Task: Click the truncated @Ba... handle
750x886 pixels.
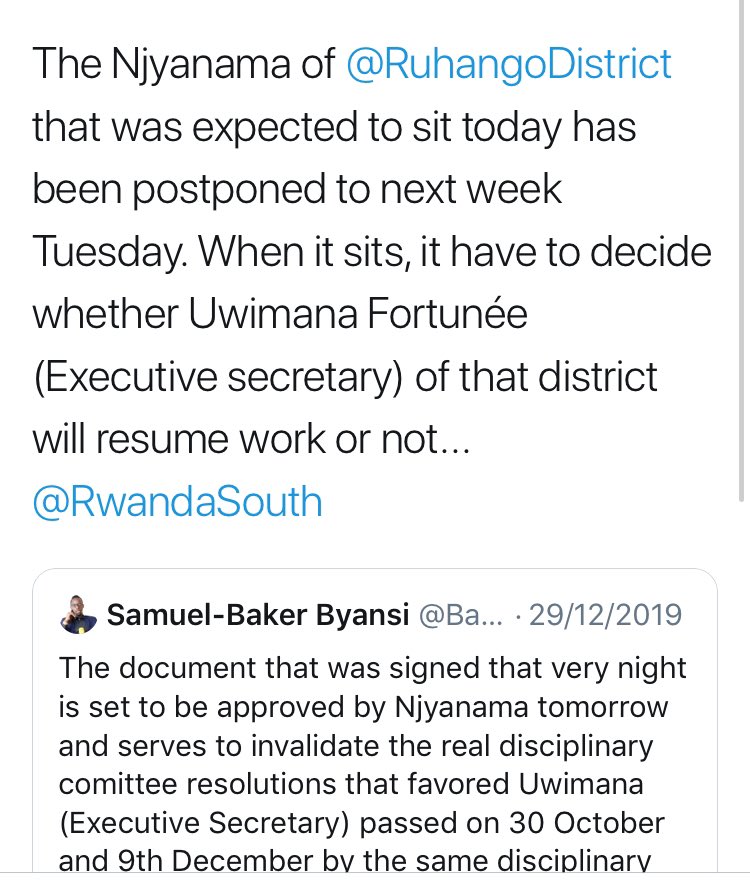Action: [460, 615]
